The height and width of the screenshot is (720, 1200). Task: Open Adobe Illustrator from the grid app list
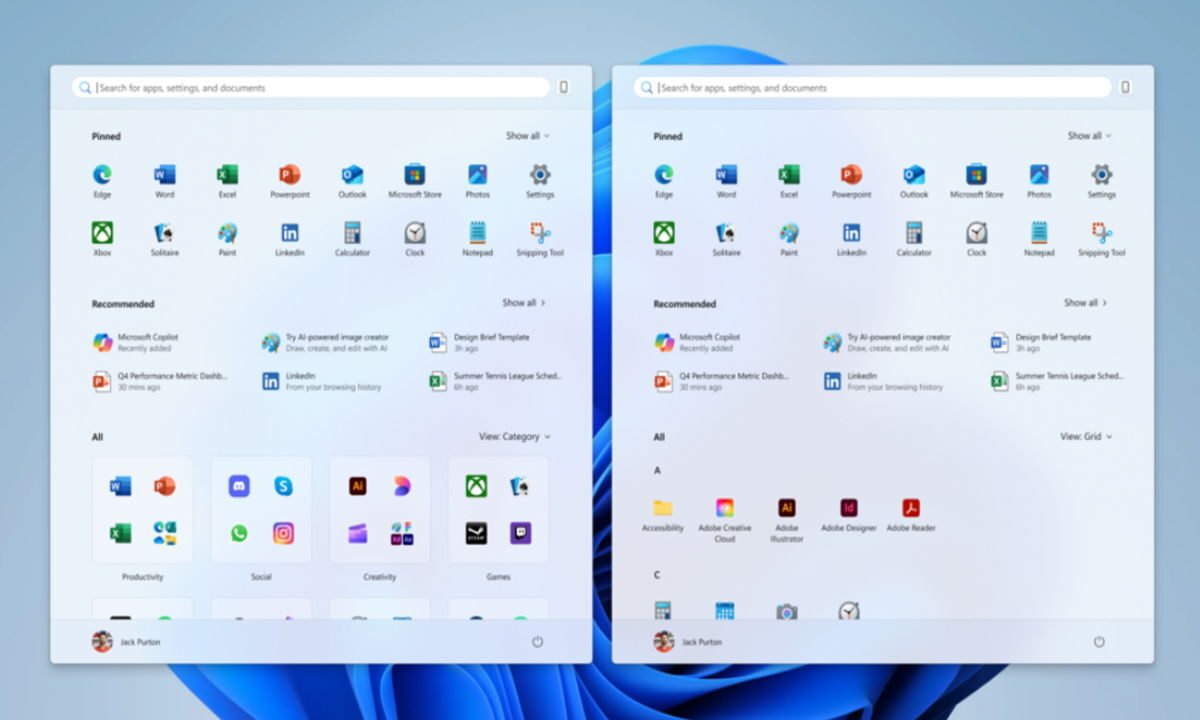pos(787,508)
